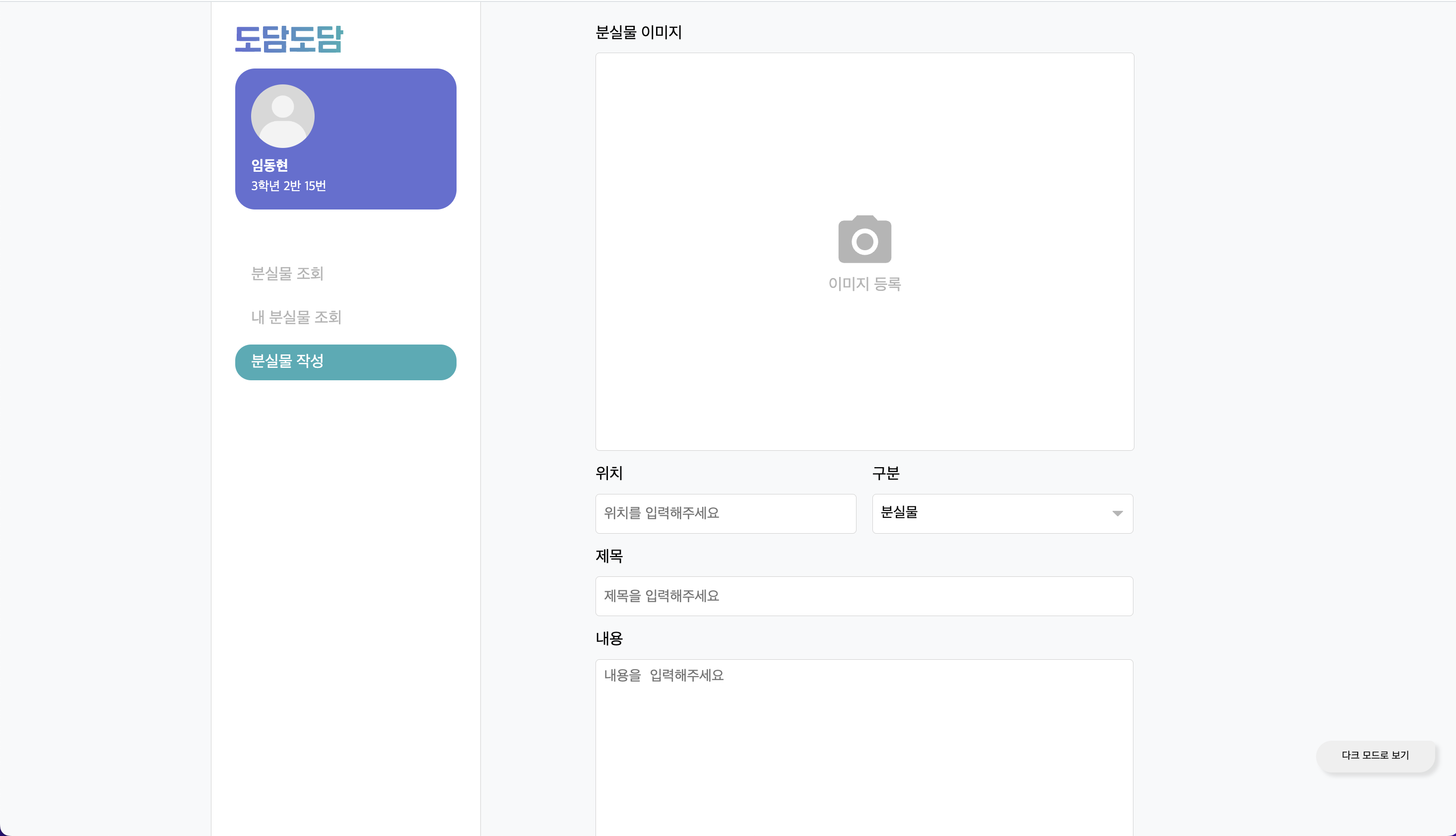Click the 위치 field label
The image size is (1456, 836).
(x=609, y=473)
